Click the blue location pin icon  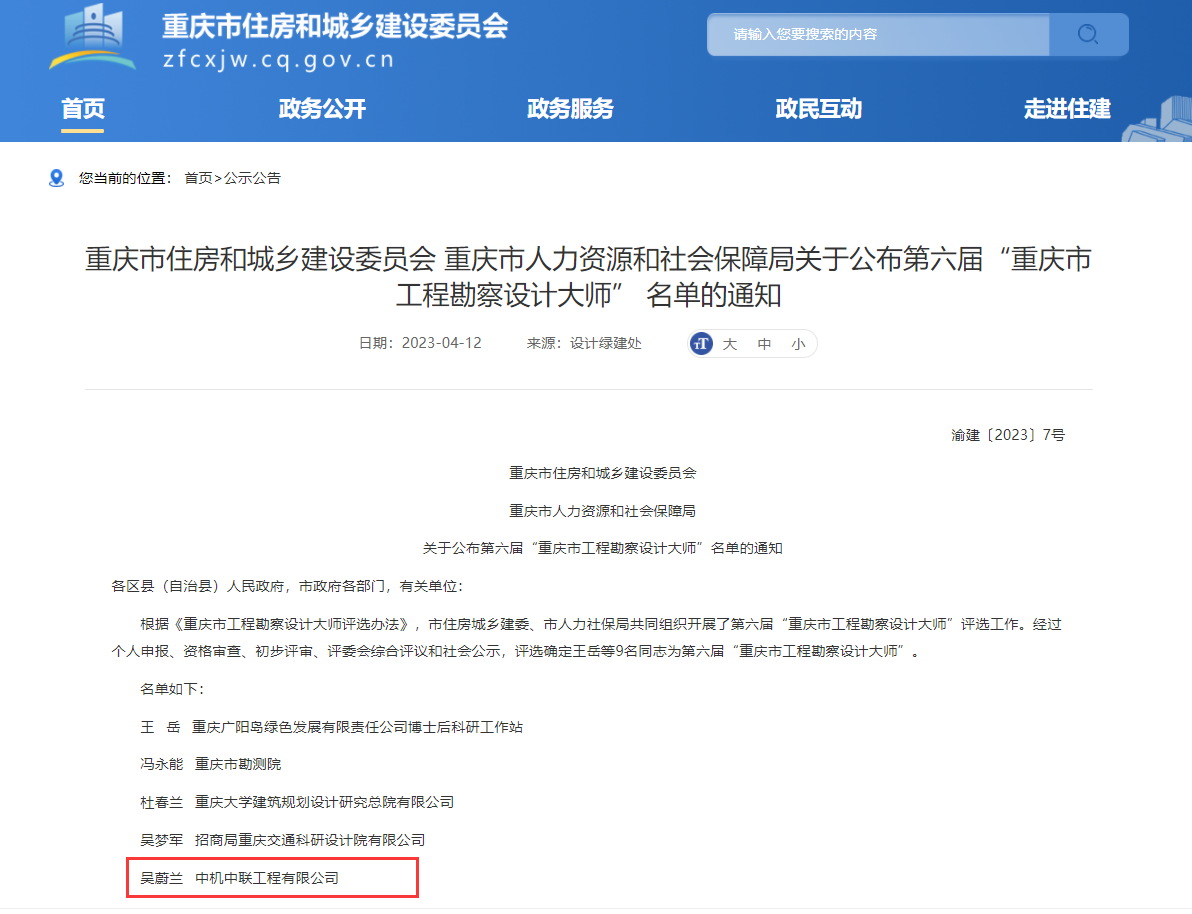(55, 178)
